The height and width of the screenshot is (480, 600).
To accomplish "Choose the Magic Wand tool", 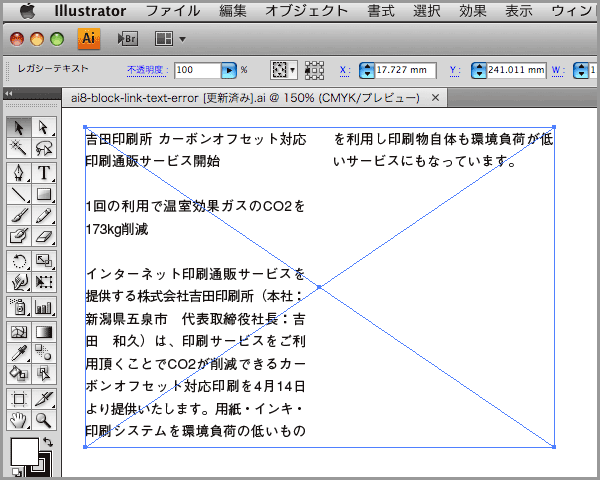I will coord(19,149).
